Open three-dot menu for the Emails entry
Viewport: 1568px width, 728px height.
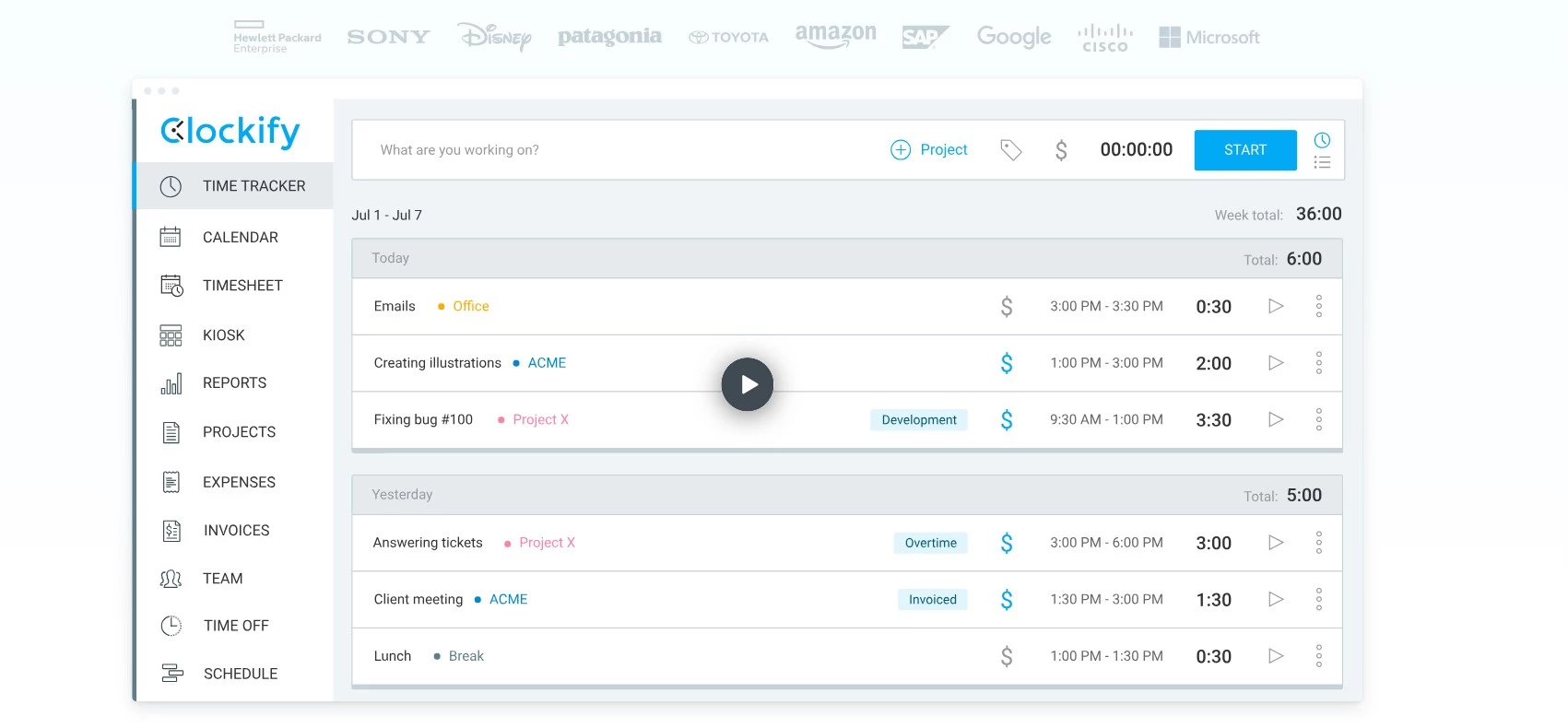pyautogui.click(x=1318, y=306)
